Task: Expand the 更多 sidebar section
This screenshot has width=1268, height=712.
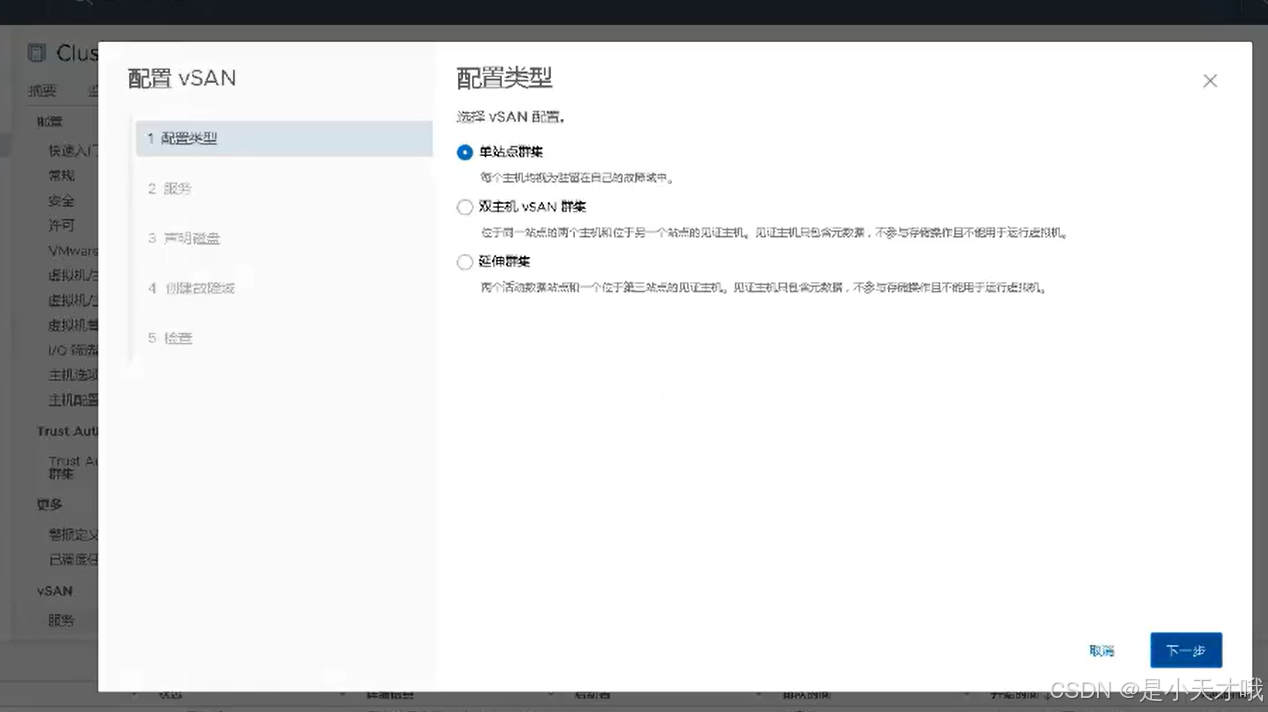Action: [49, 504]
